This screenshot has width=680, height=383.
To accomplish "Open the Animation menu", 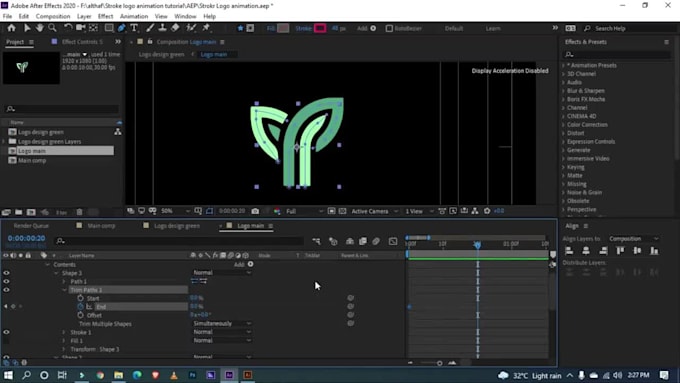I will [x=134, y=16].
